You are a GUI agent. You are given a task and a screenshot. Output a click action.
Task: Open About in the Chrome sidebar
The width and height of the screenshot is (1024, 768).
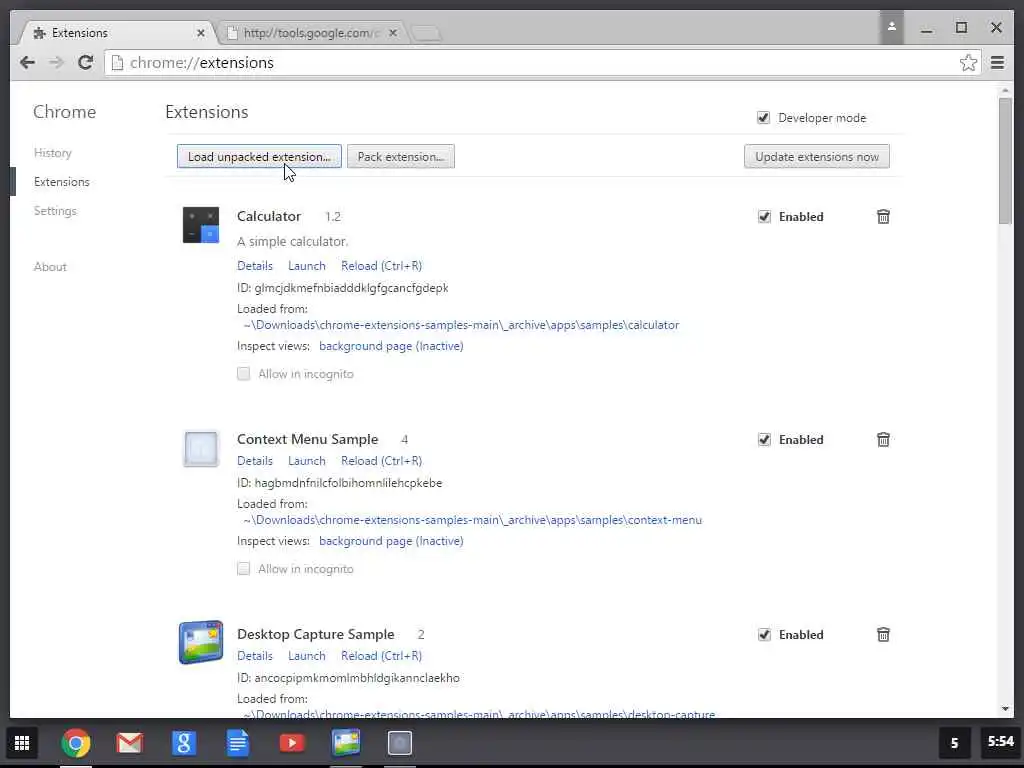pyautogui.click(x=50, y=266)
